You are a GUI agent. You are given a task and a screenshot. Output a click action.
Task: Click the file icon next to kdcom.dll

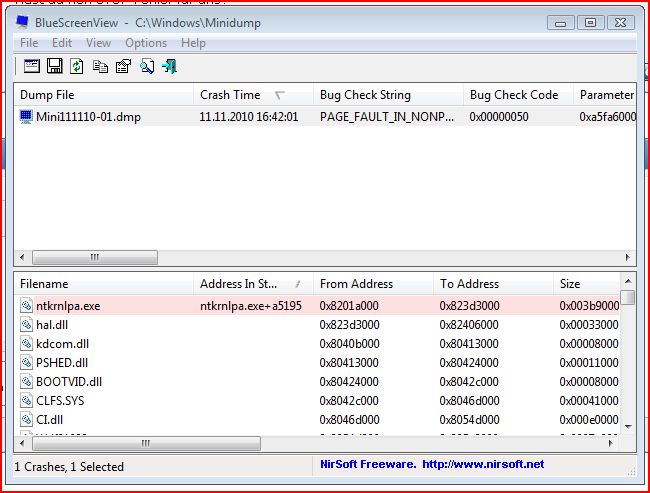[x=26, y=344]
